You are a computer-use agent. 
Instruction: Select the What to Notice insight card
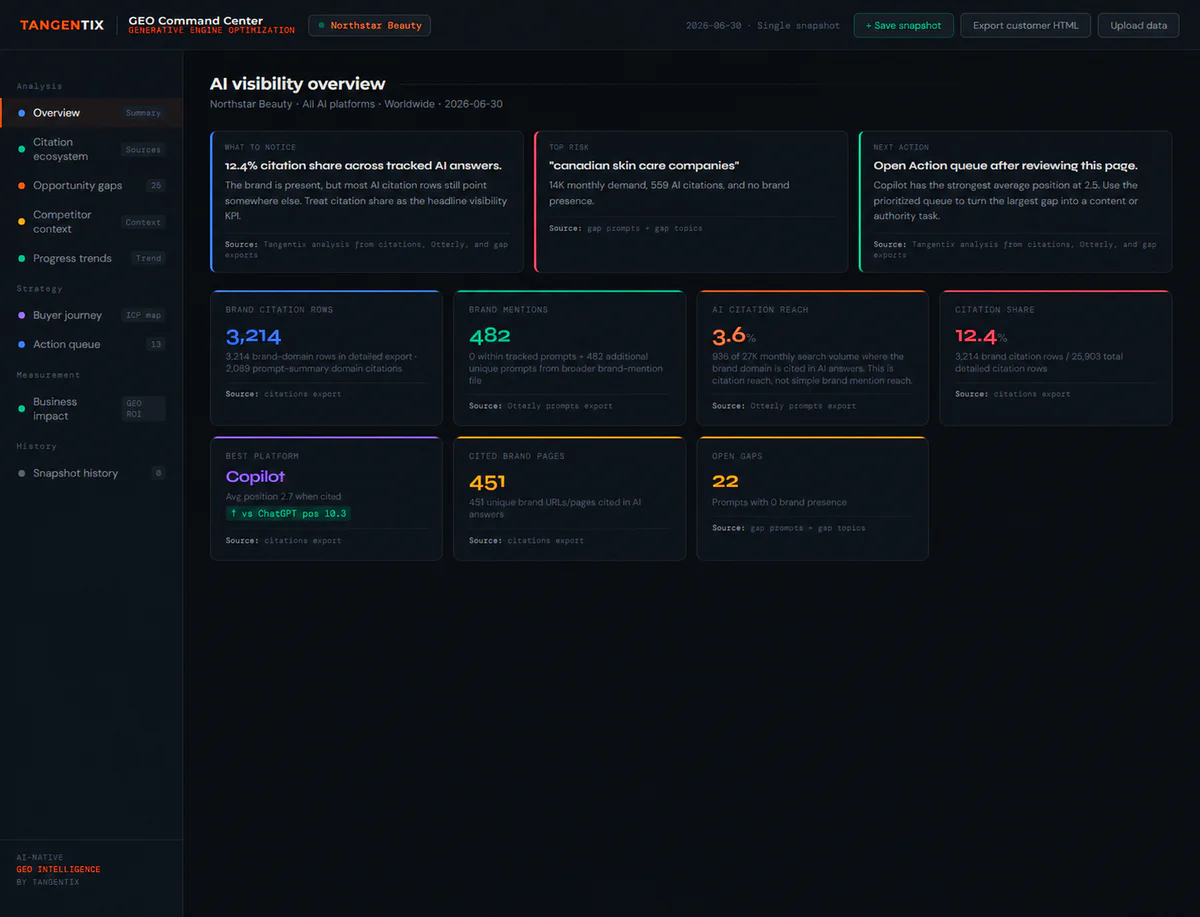coord(367,201)
